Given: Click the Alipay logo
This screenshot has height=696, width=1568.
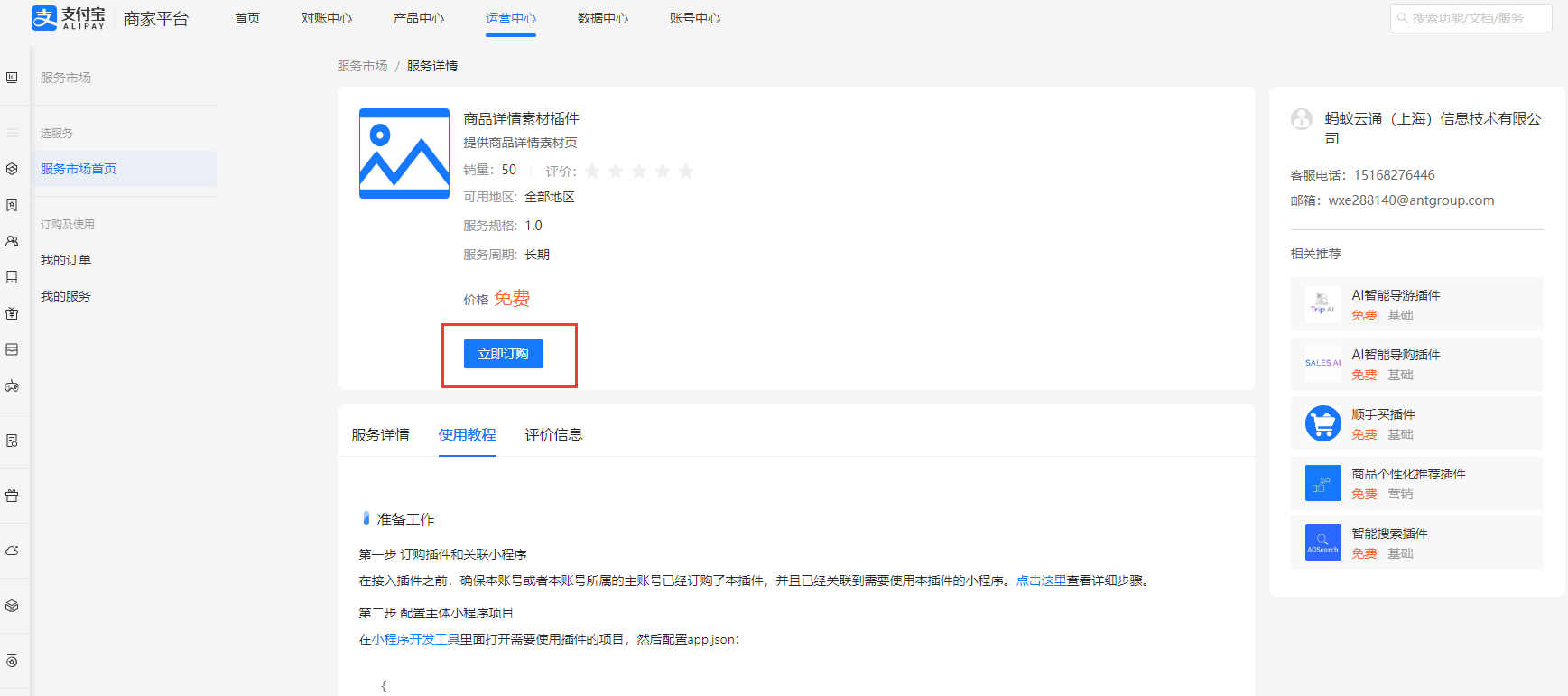Looking at the screenshot, I should pyautogui.click(x=69, y=18).
